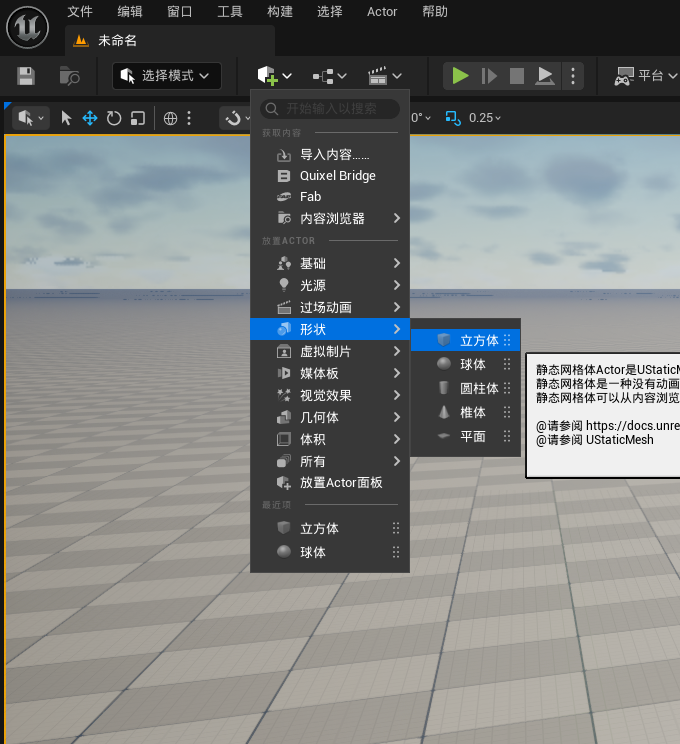Expand the 平台 platforms dropdown
The width and height of the screenshot is (680, 744).
pos(643,76)
